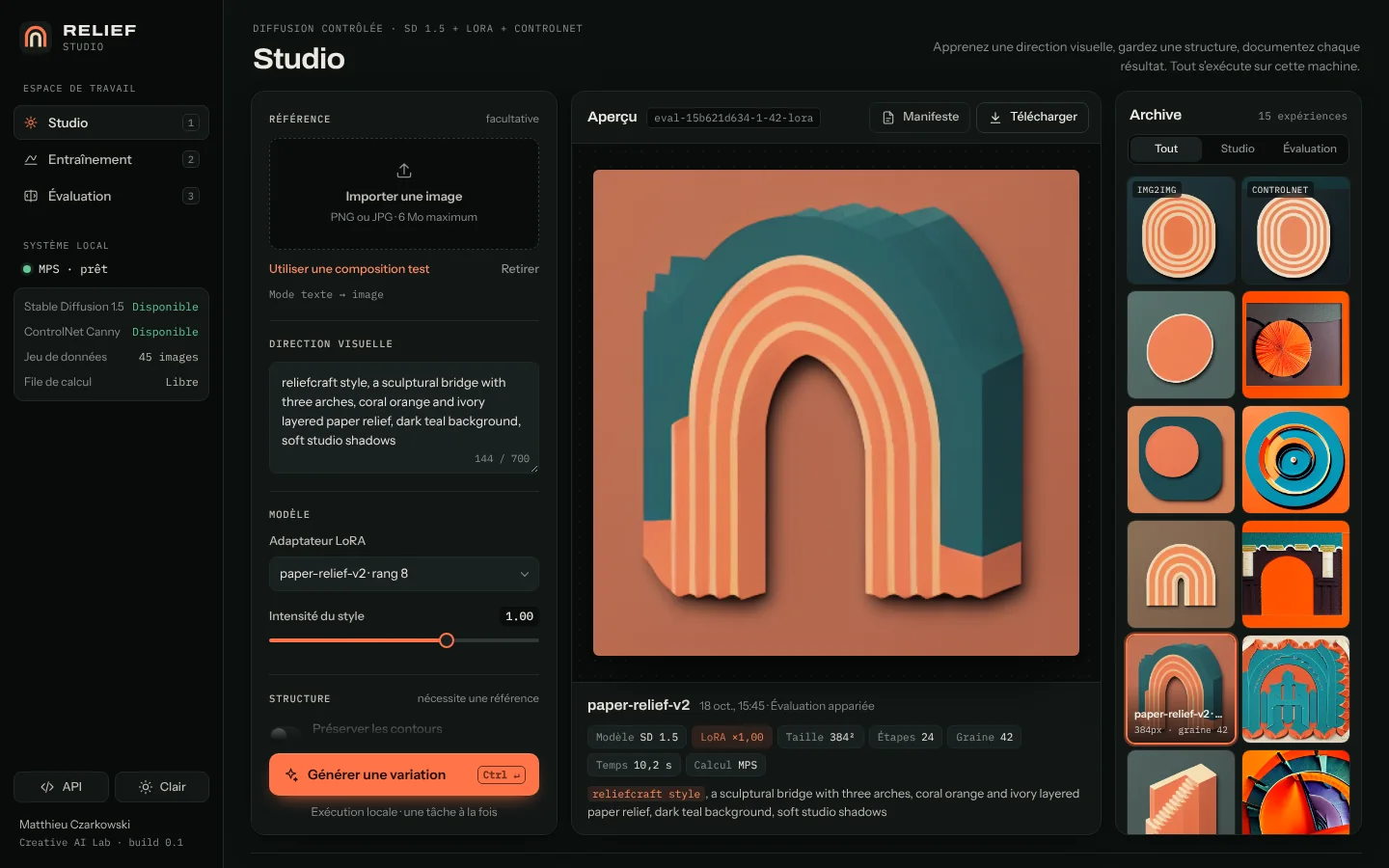
Task: Click the LoRA ×1,00 tag
Action: 732,738
